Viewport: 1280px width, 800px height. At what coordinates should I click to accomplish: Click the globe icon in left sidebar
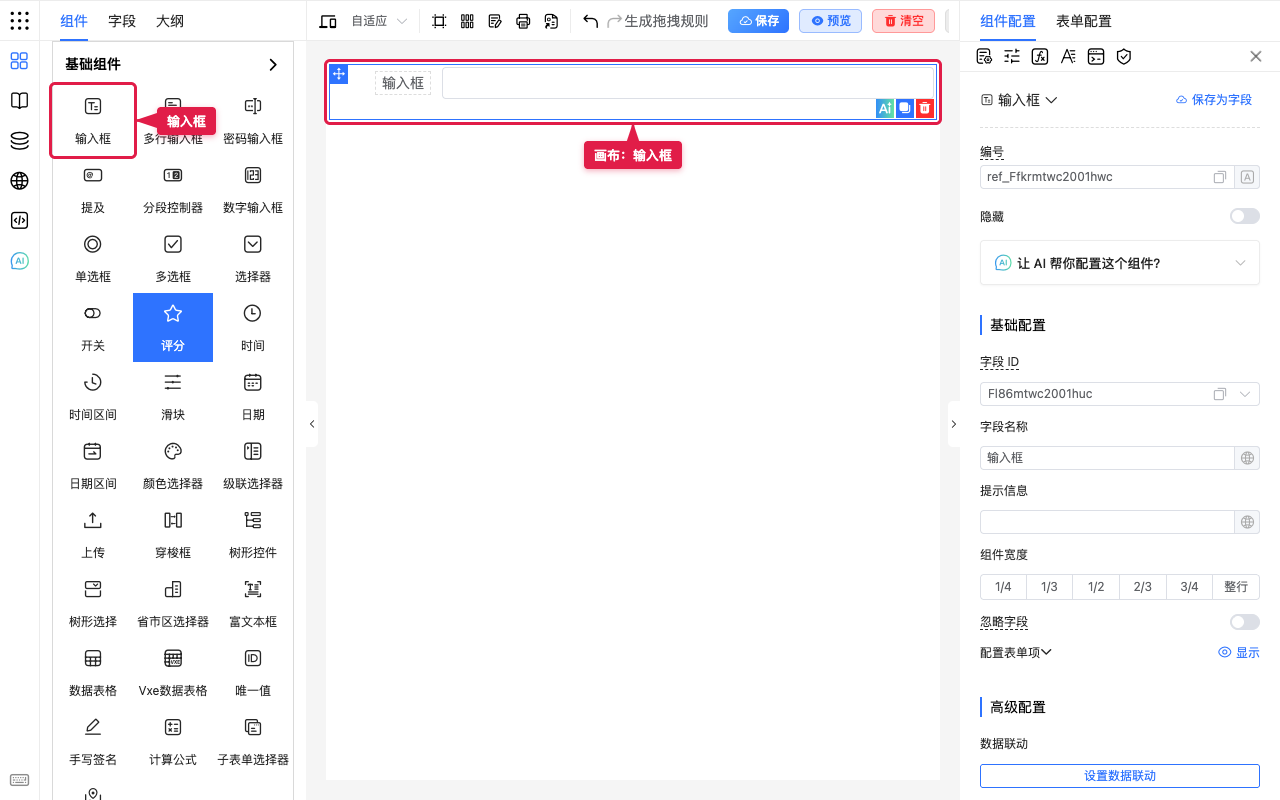[19, 181]
